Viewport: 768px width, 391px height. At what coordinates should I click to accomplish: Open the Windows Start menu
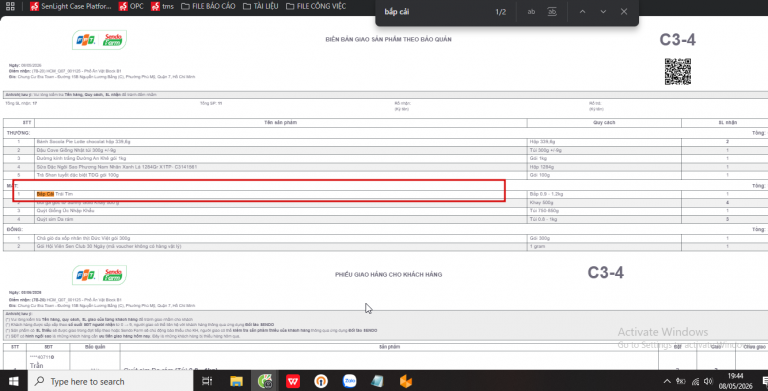tap(13, 381)
